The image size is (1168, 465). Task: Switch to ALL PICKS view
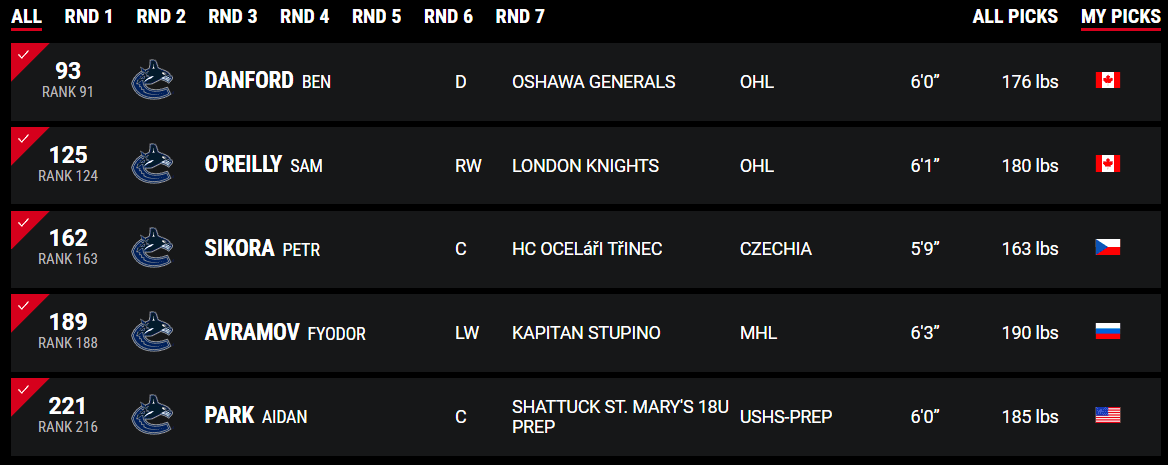[1015, 16]
